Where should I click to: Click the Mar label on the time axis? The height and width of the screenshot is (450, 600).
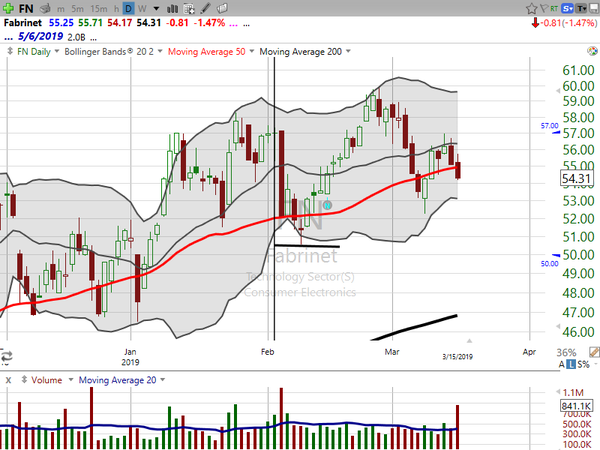tap(392, 352)
